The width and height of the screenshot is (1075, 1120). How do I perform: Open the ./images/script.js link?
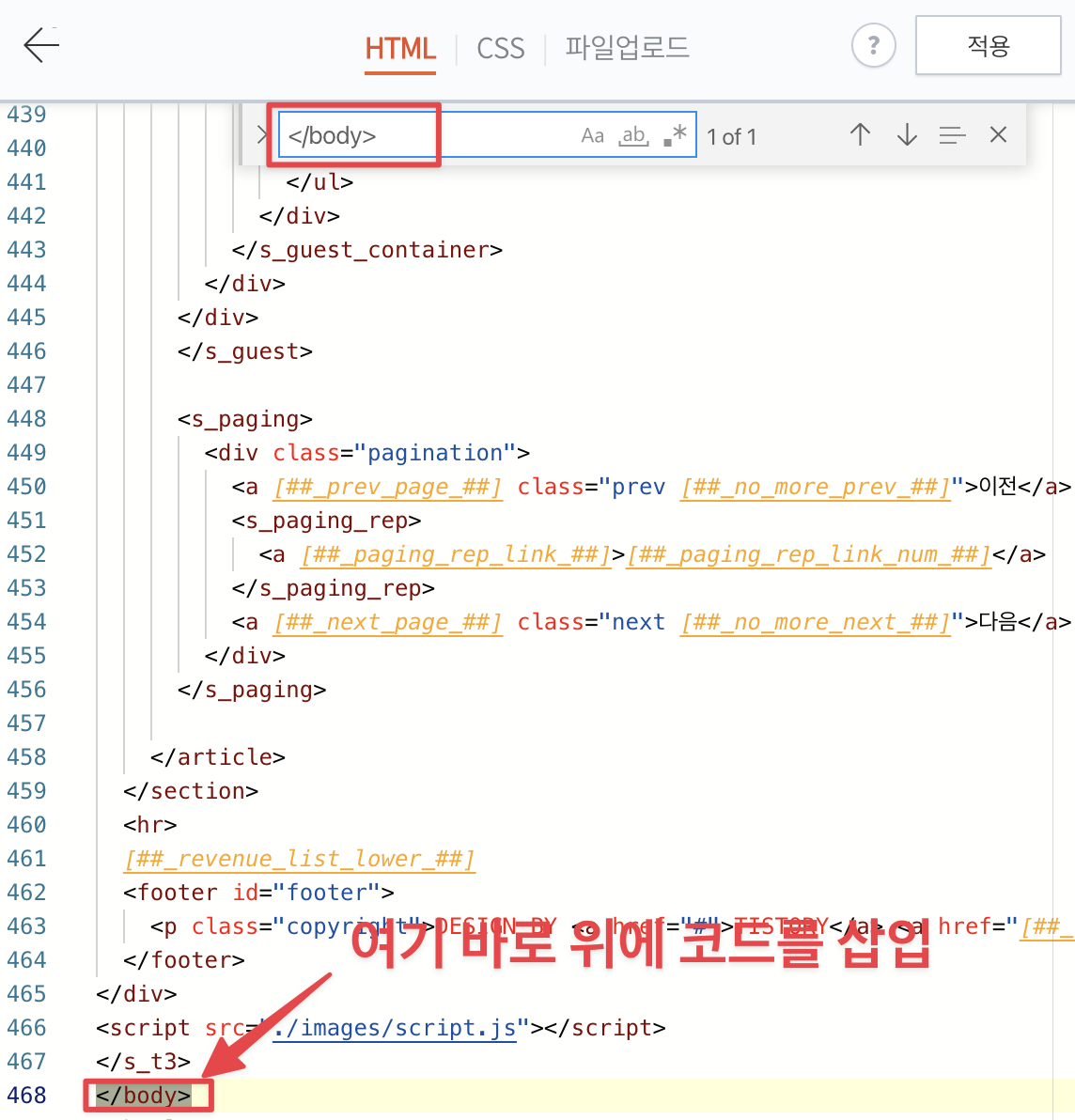tap(395, 1028)
